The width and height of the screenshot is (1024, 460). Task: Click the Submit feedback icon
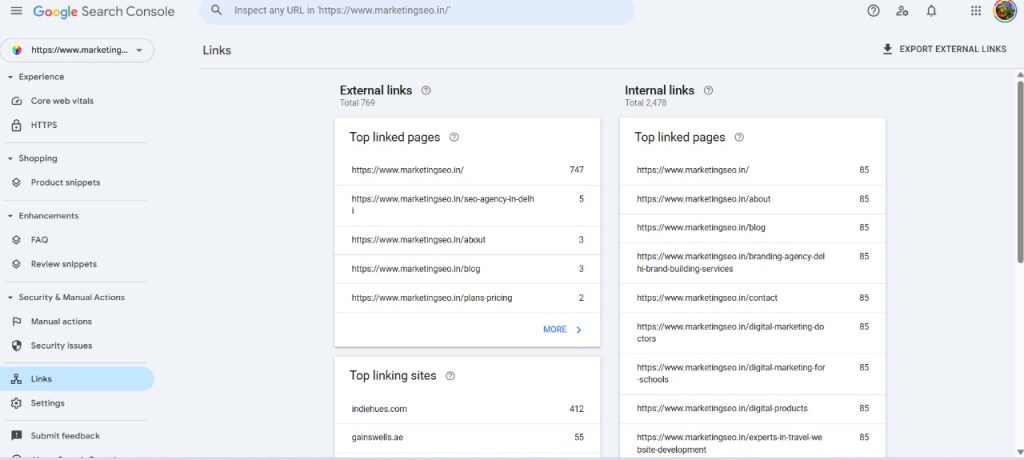(17, 436)
